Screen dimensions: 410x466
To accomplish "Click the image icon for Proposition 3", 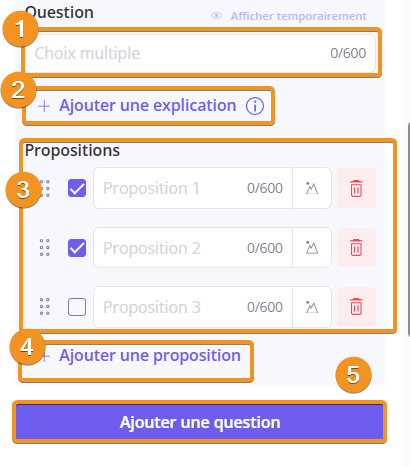I will [x=312, y=307].
